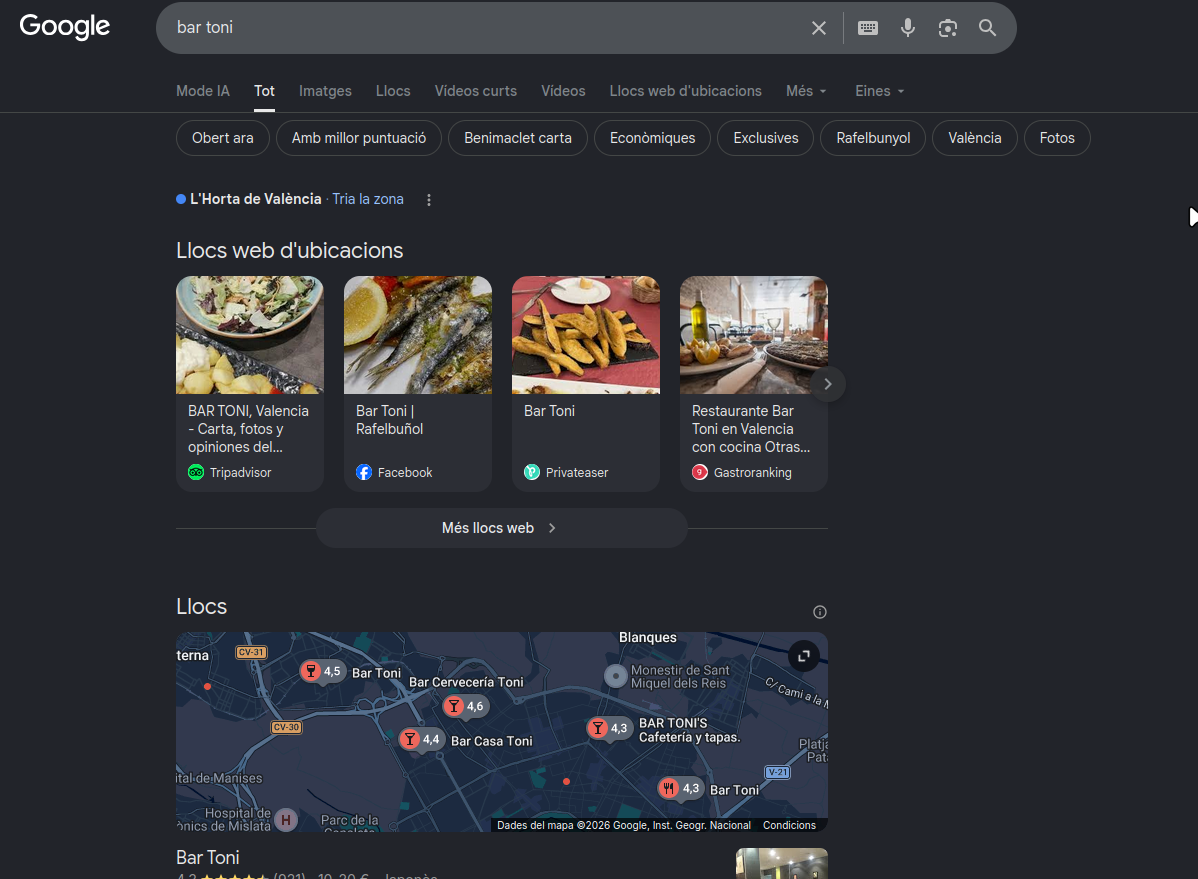Click the Més llocs web button

pos(501,528)
